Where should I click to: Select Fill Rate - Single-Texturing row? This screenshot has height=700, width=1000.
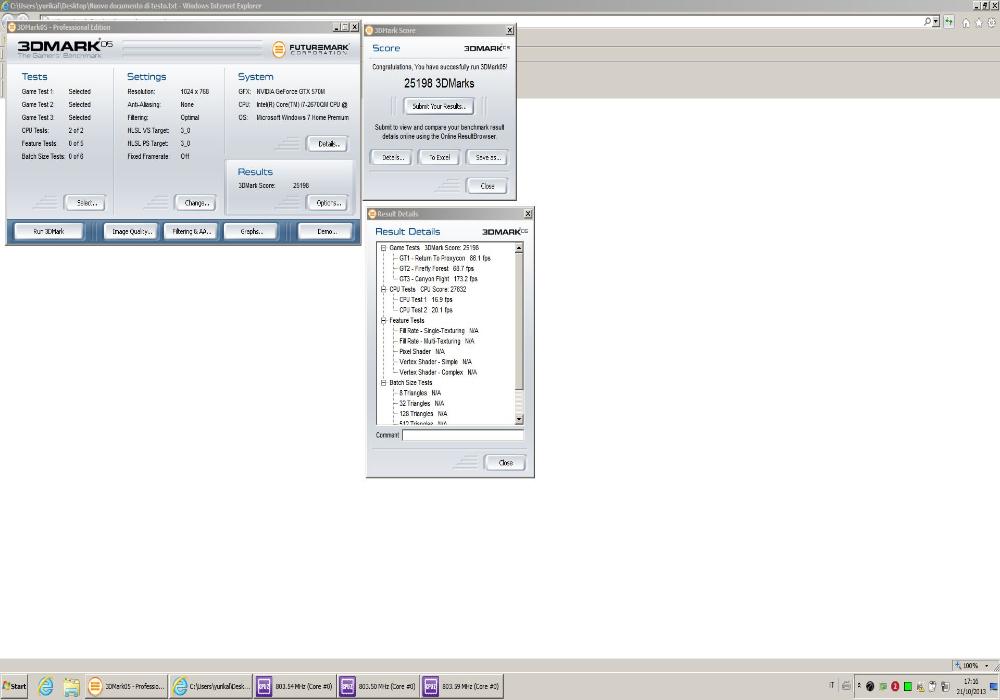click(x=439, y=331)
